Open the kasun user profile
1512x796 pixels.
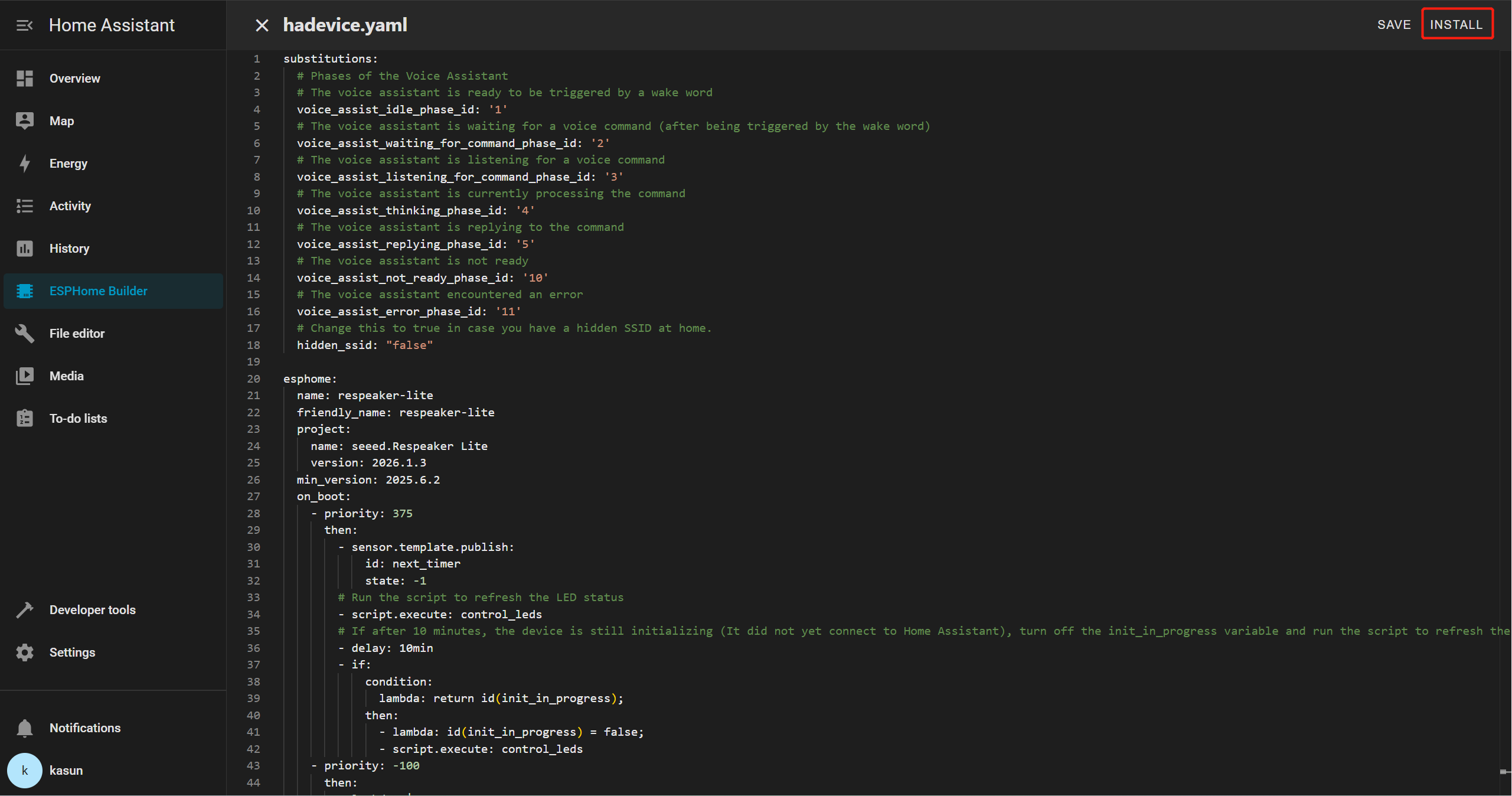(x=25, y=771)
